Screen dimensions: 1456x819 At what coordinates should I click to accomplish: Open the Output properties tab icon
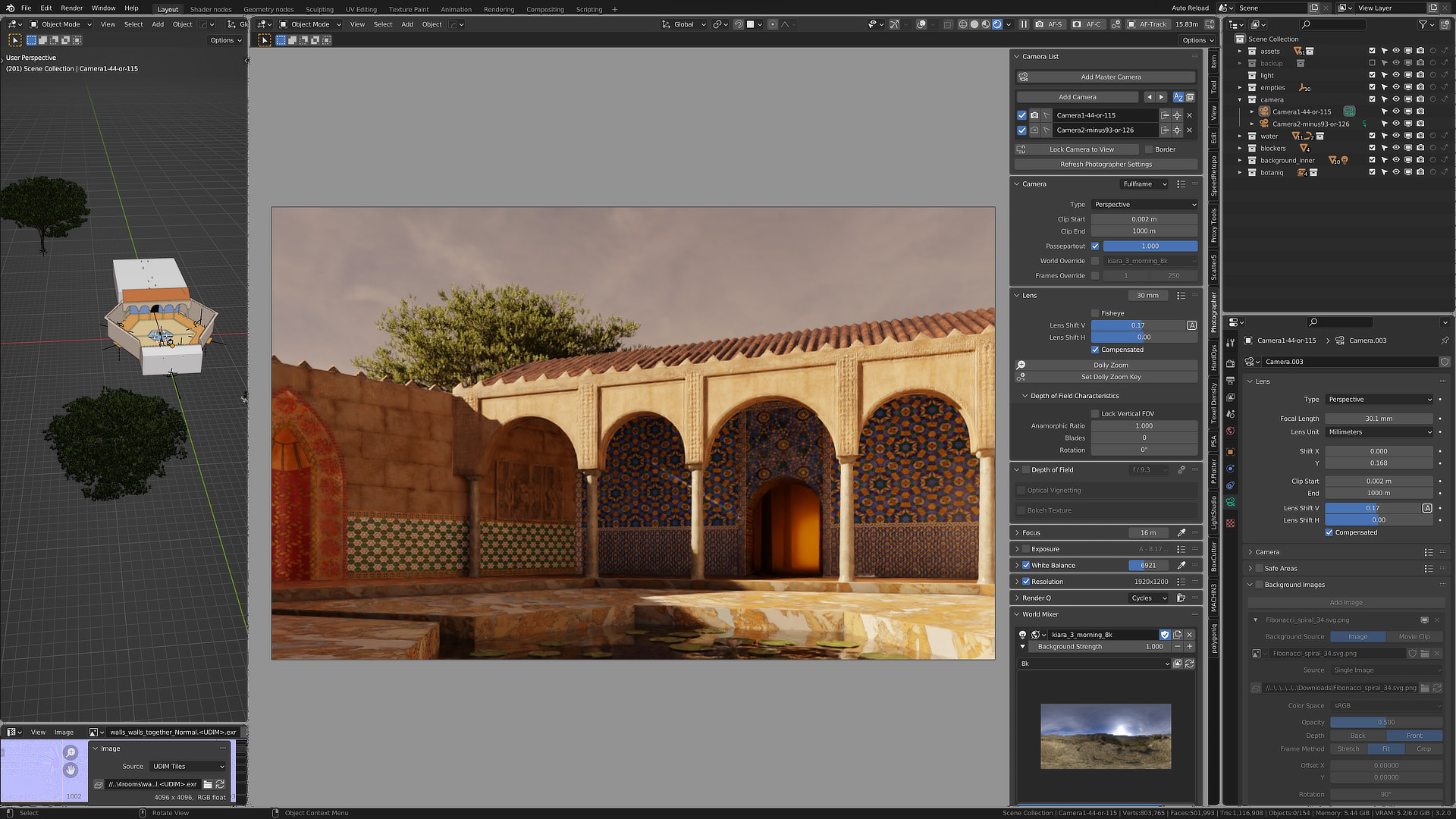pos(1230,381)
